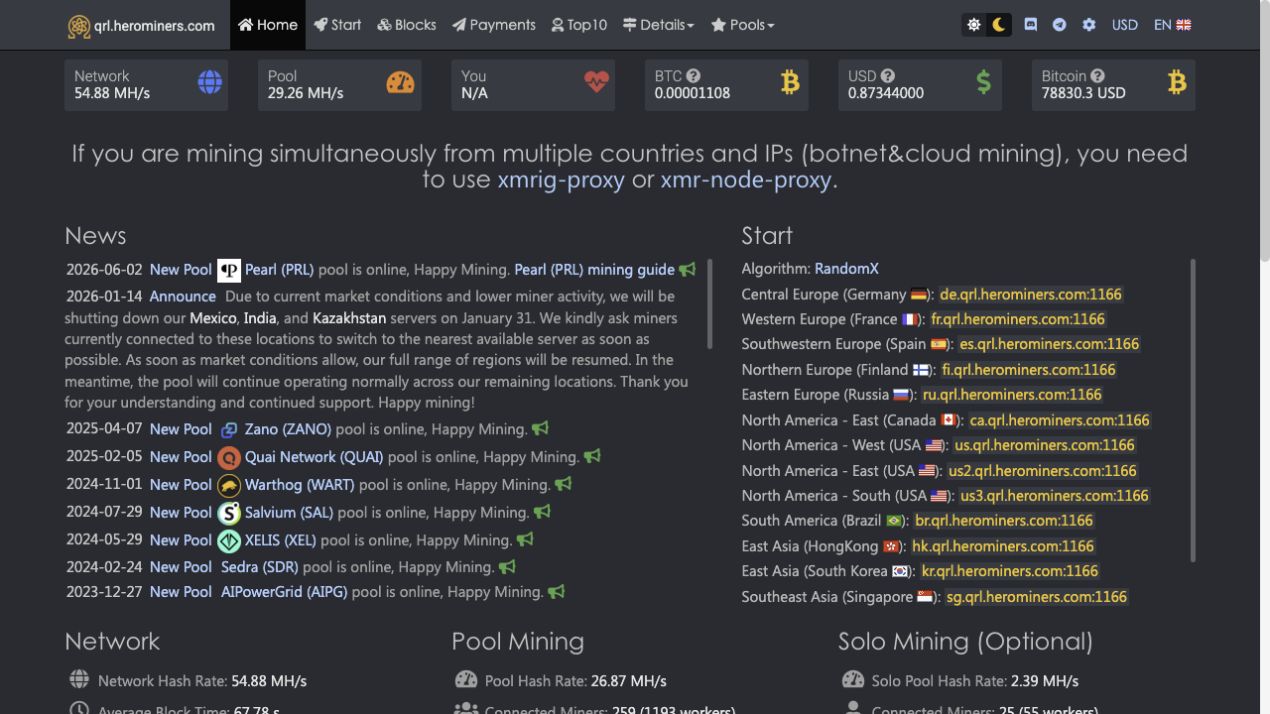The width and height of the screenshot is (1270, 714).
Task: Click us3.qrl.herominers.com:1166 address
Action: tap(1054, 496)
